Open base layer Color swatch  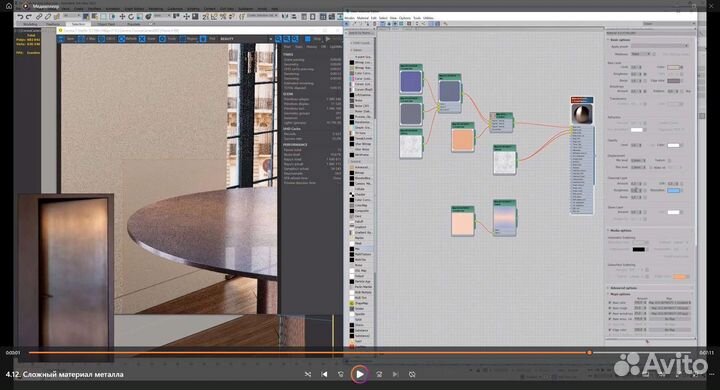[674, 67]
